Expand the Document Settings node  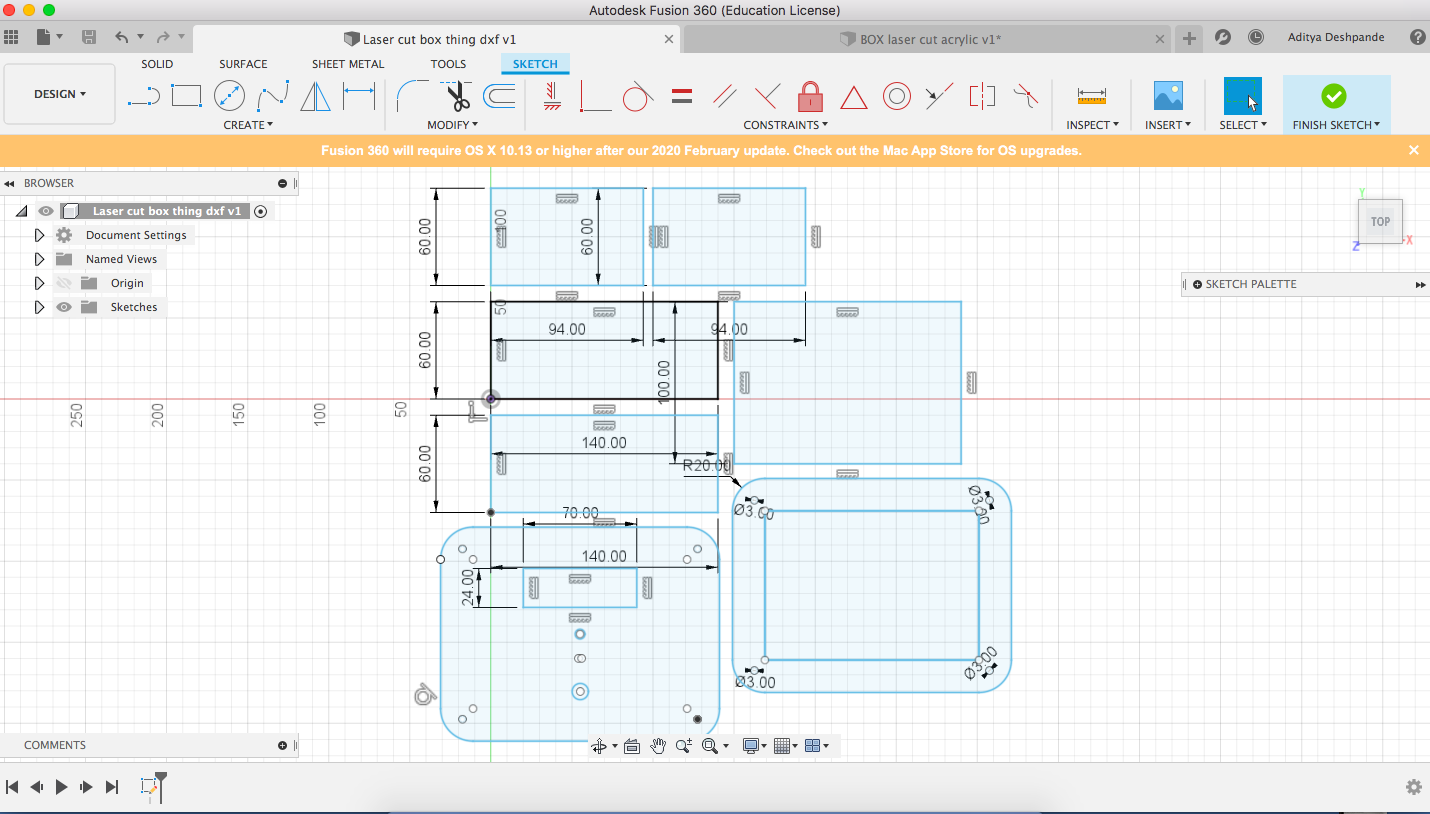39,235
